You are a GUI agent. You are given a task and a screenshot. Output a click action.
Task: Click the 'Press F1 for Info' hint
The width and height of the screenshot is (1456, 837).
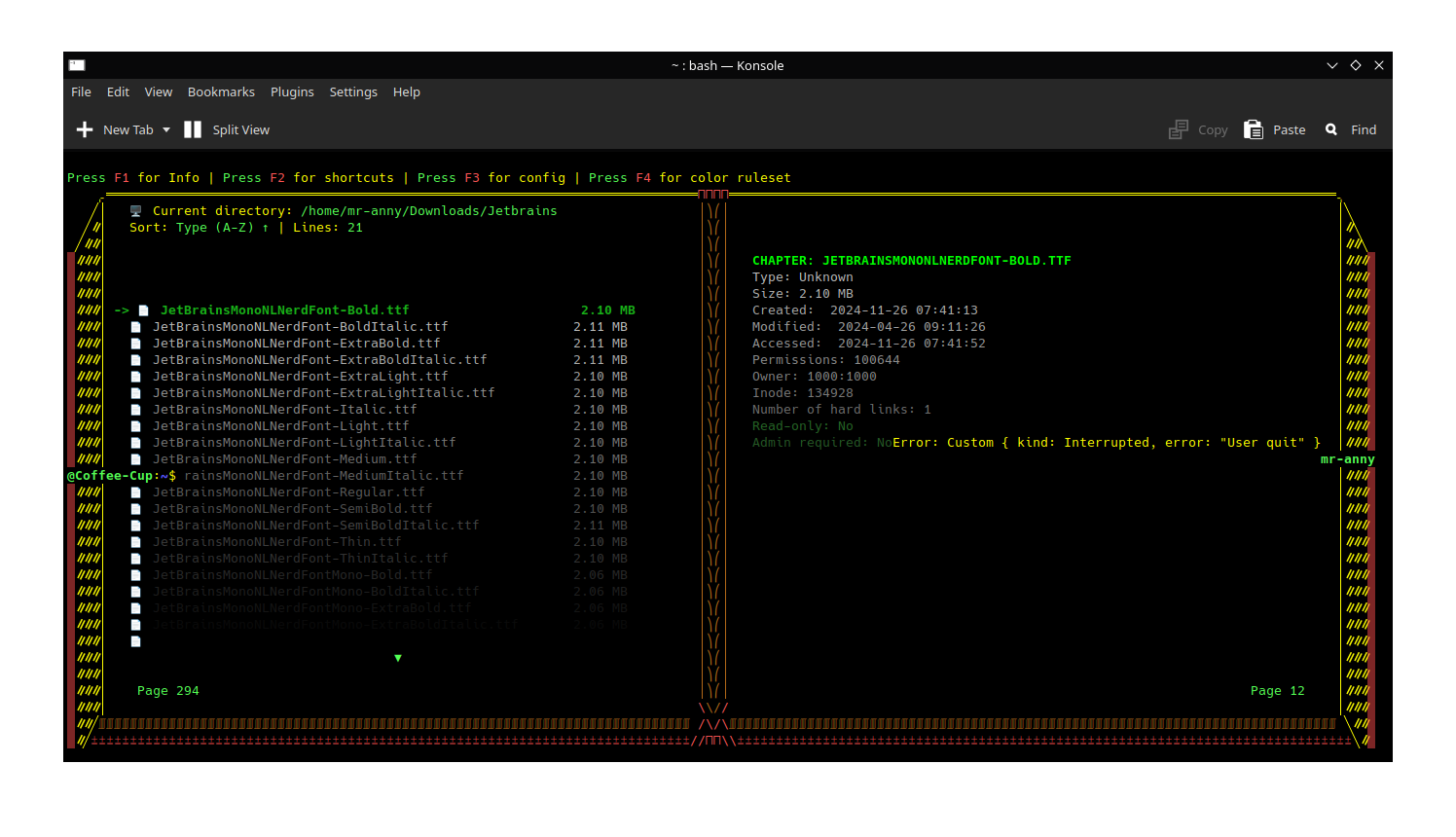(x=133, y=178)
